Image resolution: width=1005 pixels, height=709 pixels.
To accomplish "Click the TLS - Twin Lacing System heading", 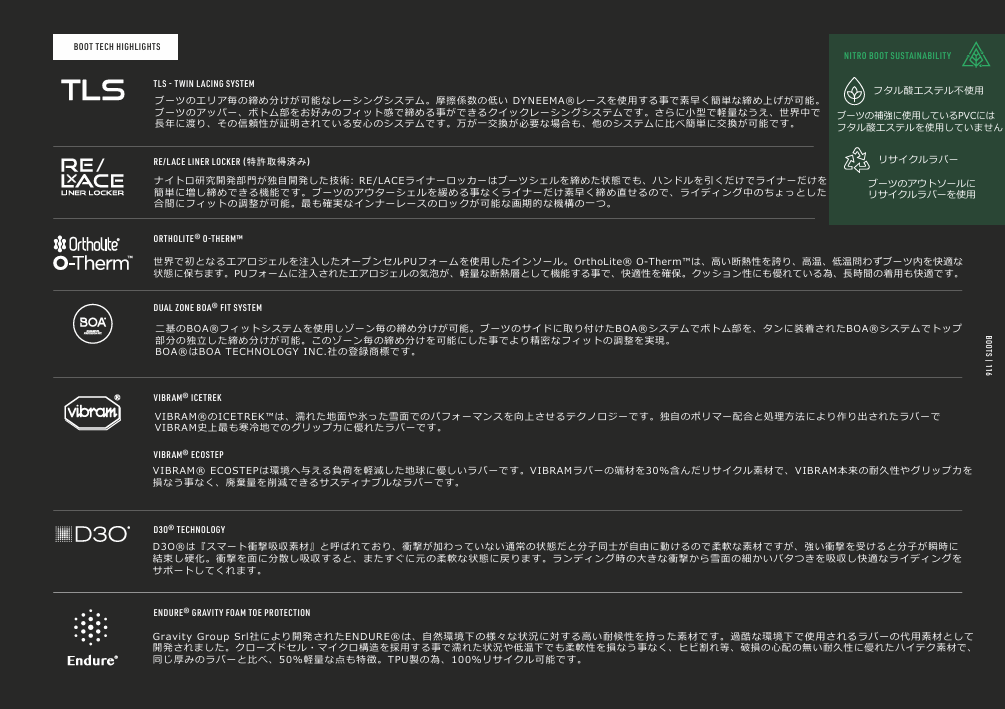I will point(204,84).
